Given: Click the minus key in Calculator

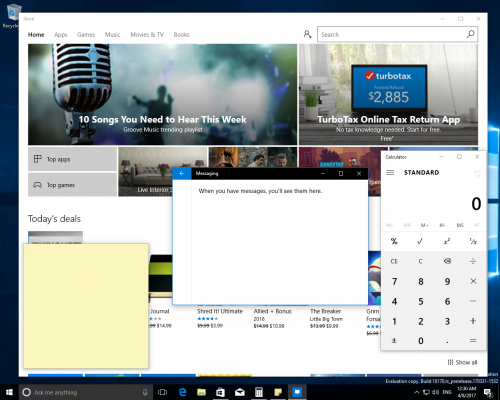Looking at the screenshot, I should pos(473,301).
